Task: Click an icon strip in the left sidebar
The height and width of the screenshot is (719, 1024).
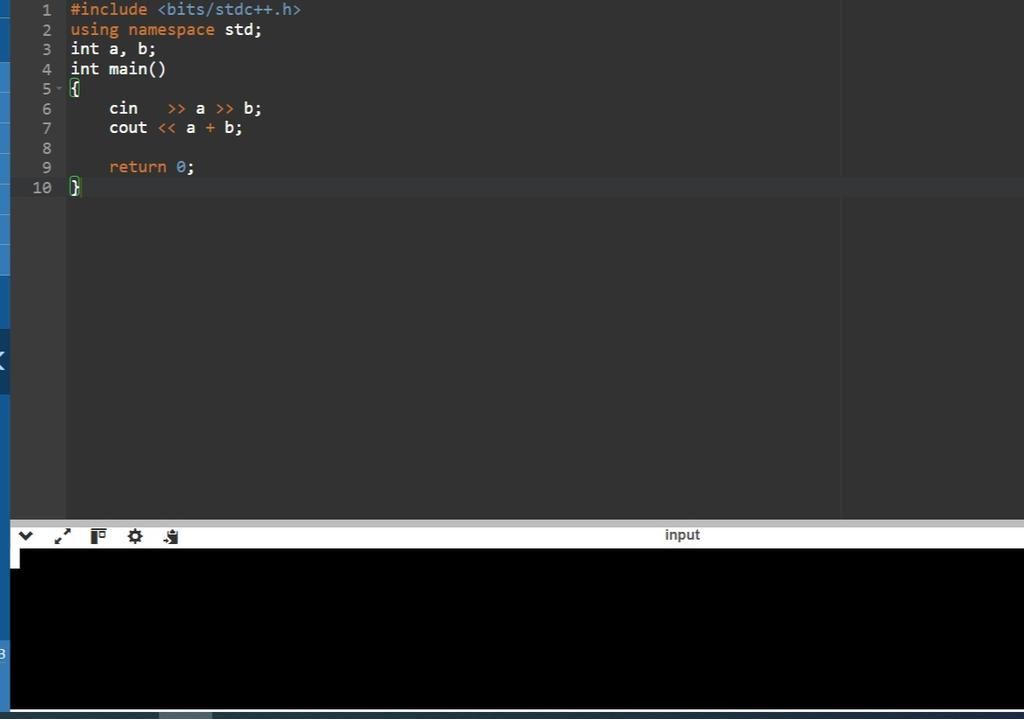Action: [x=5, y=150]
